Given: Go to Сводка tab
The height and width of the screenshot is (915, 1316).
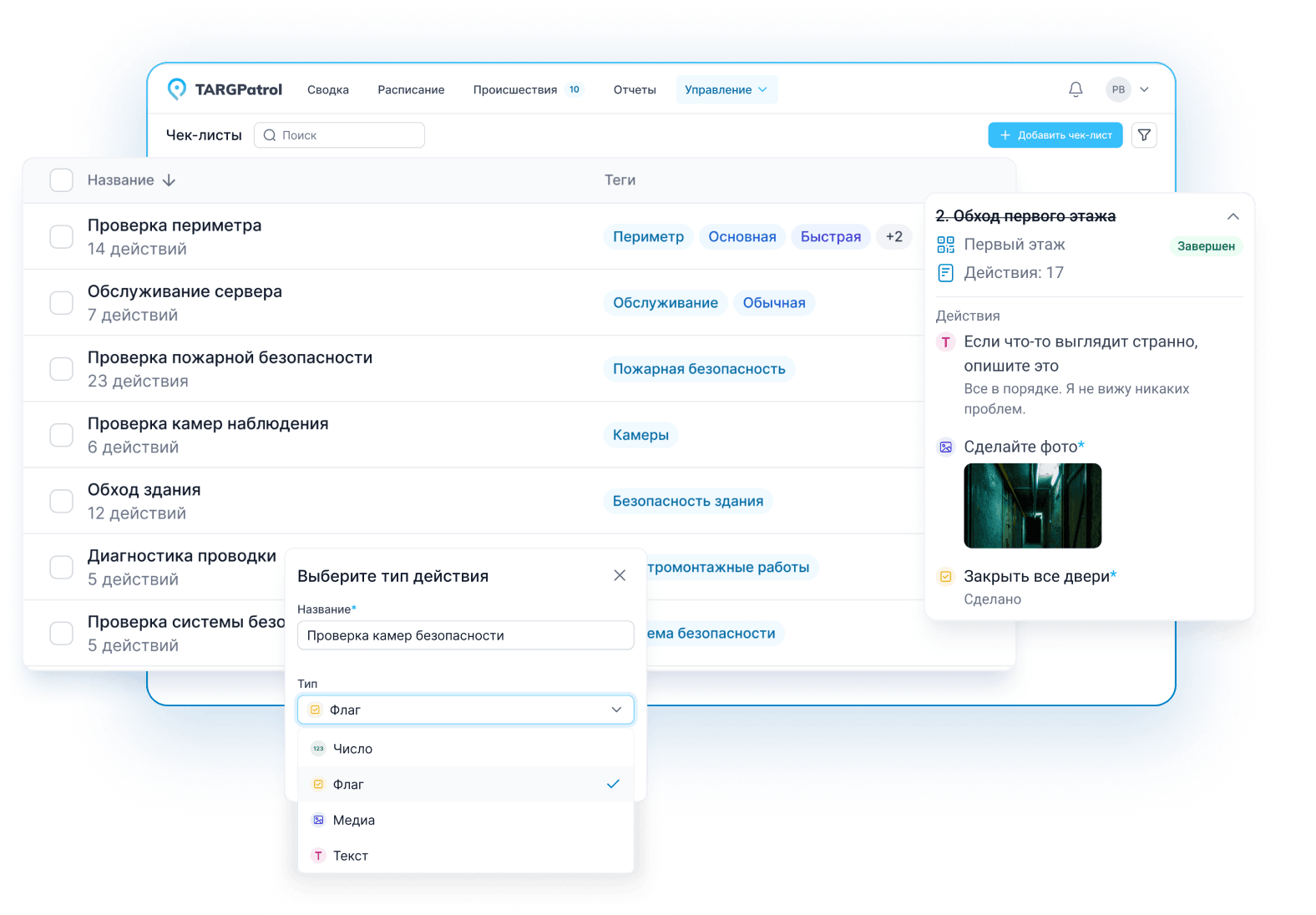Looking at the screenshot, I should pyautogui.click(x=328, y=90).
